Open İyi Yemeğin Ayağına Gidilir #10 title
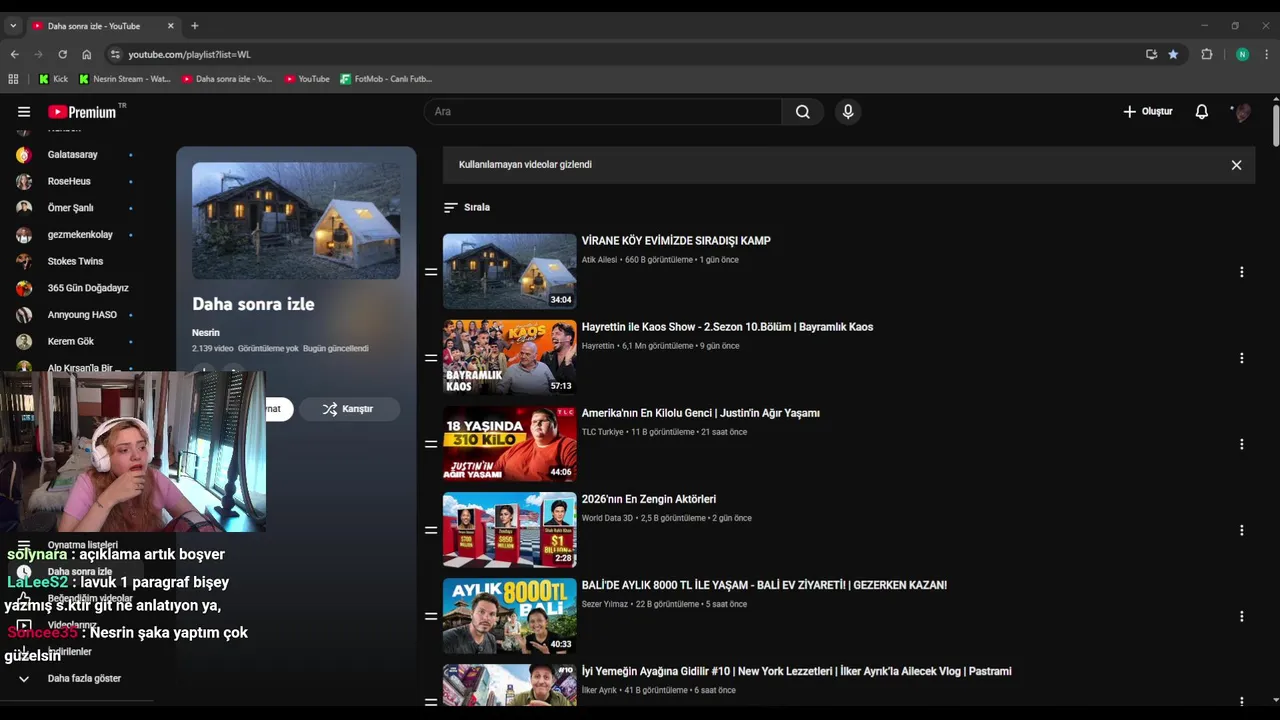This screenshot has width=1280, height=720. click(x=796, y=671)
